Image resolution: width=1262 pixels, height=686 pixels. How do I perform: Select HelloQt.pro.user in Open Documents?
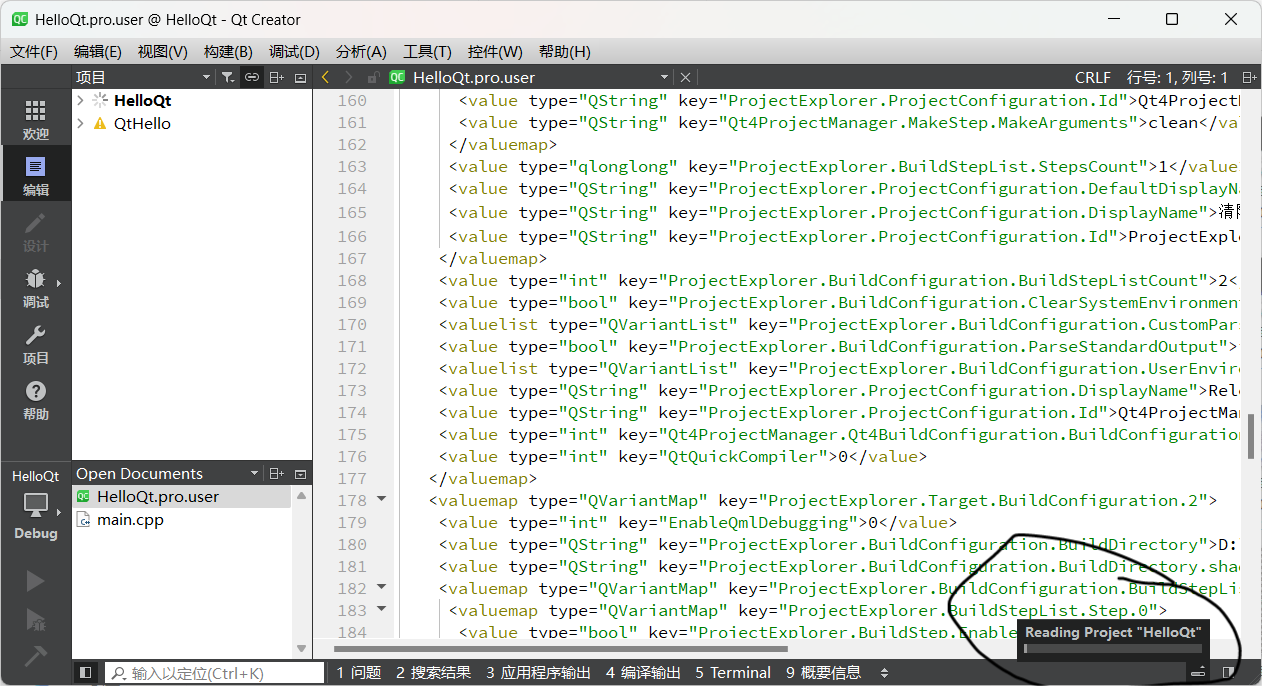[182, 497]
